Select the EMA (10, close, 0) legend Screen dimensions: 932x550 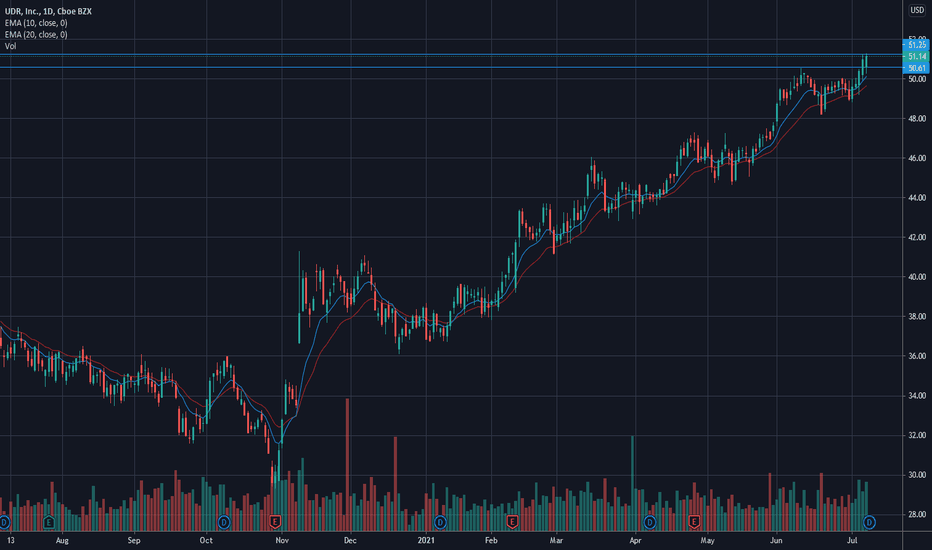pos(36,23)
